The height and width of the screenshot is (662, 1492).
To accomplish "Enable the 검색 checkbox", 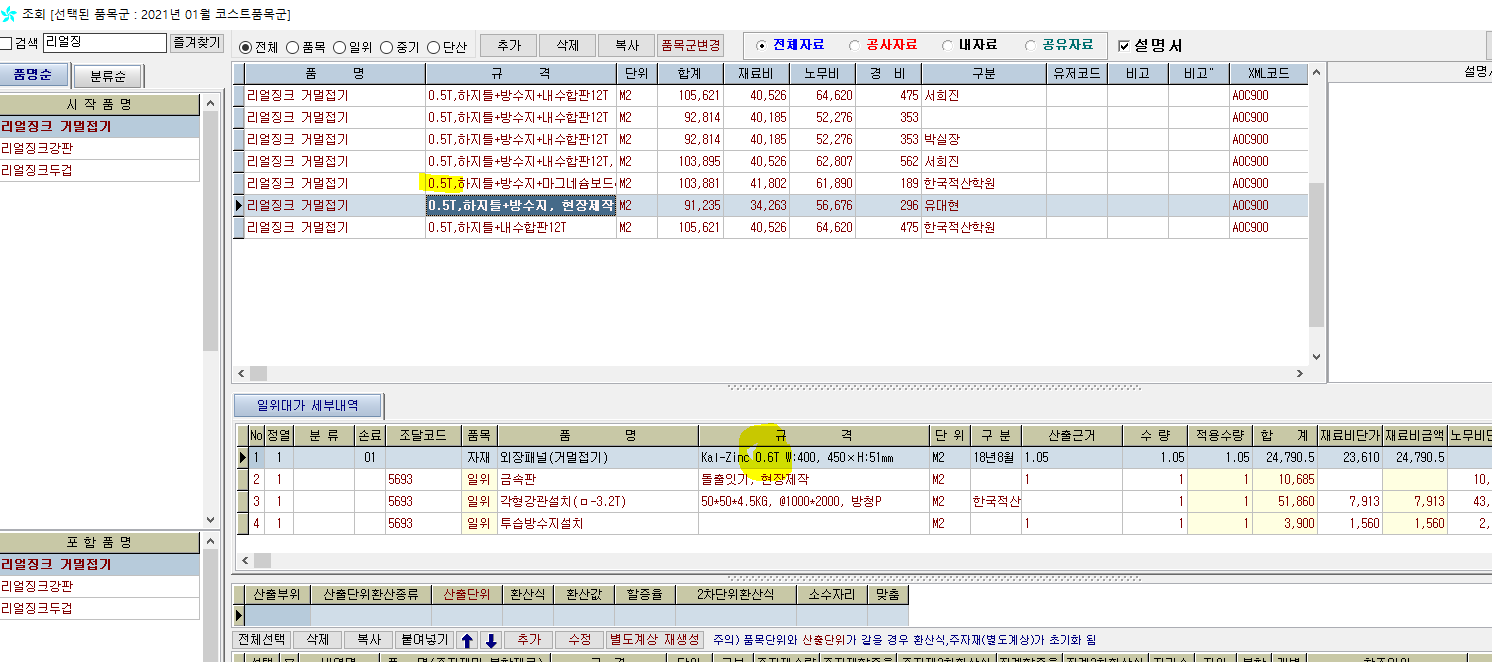I will 6,43.
